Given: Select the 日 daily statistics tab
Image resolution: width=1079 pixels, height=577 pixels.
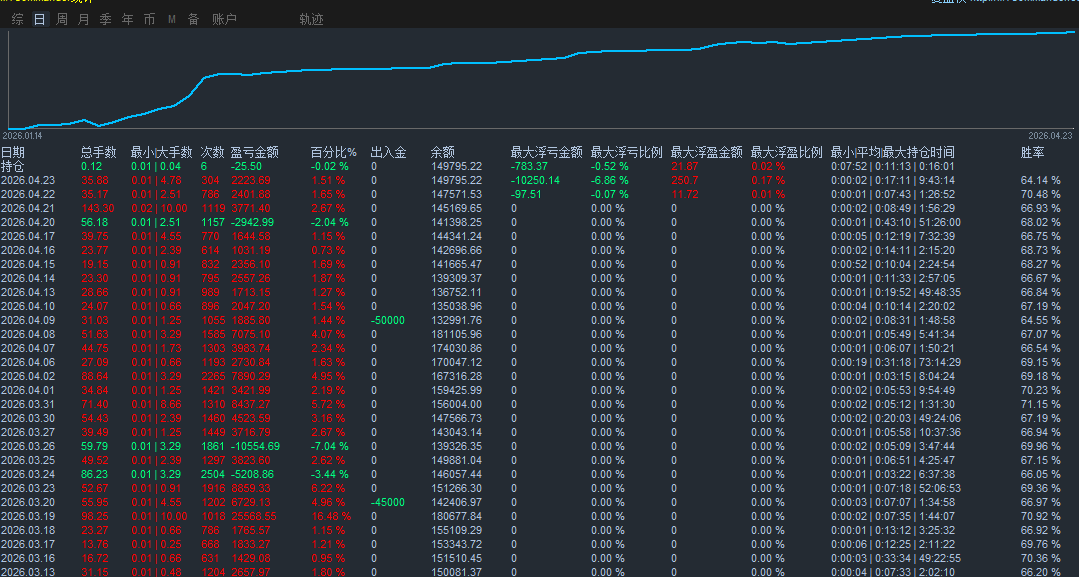Looking at the screenshot, I should click(39, 18).
